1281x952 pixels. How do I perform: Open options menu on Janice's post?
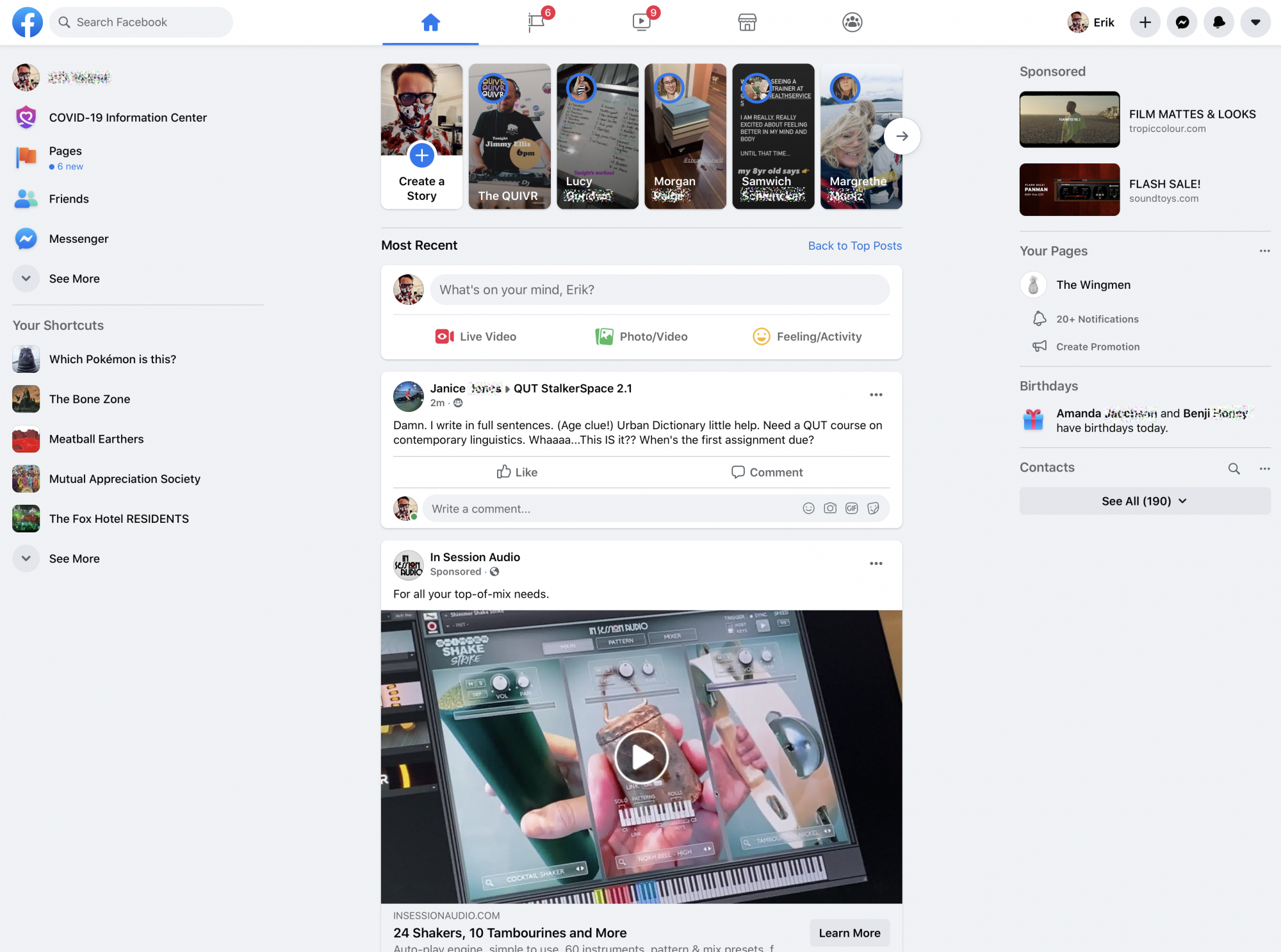[x=876, y=395]
